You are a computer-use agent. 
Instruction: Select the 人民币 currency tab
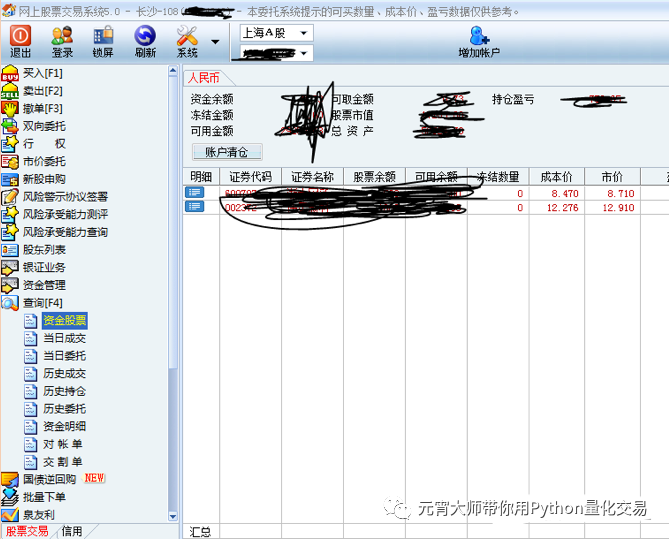pyautogui.click(x=204, y=78)
